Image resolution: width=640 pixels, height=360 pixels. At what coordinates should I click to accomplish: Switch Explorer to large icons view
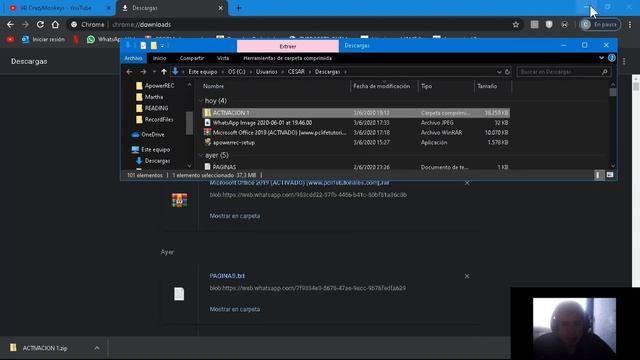[x=610, y=175]
